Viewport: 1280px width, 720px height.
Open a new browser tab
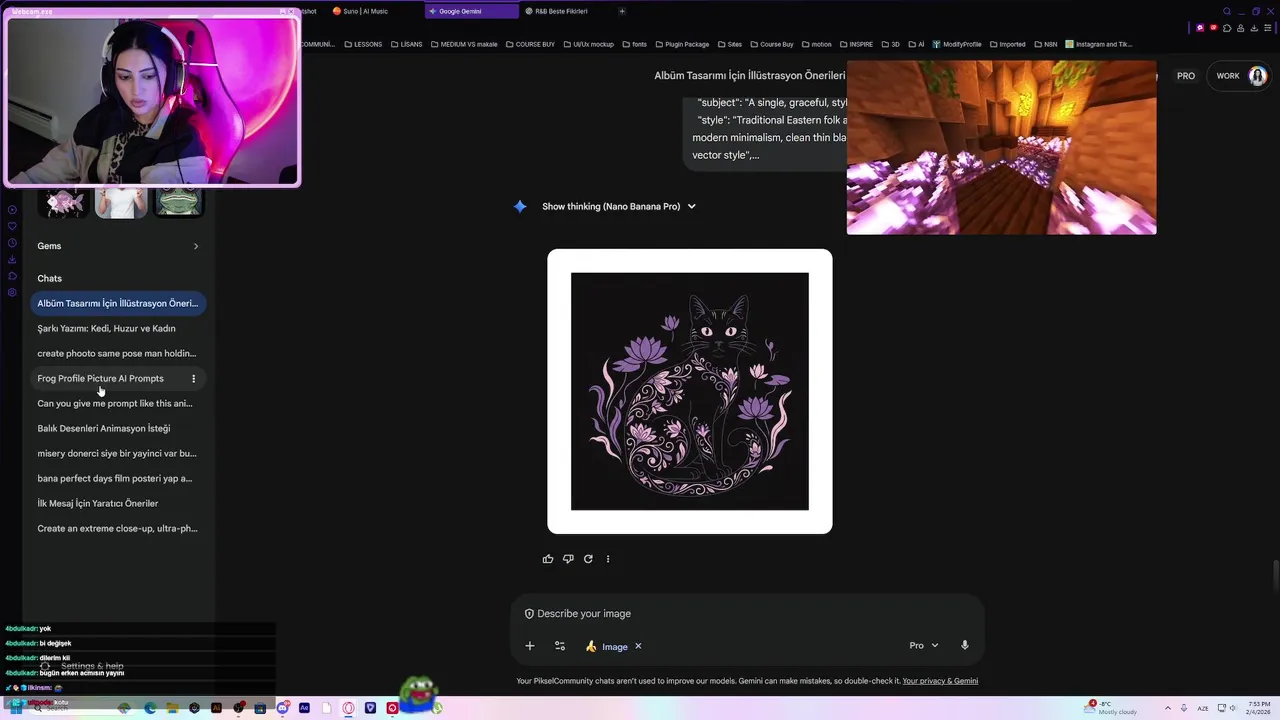[622, 11]
